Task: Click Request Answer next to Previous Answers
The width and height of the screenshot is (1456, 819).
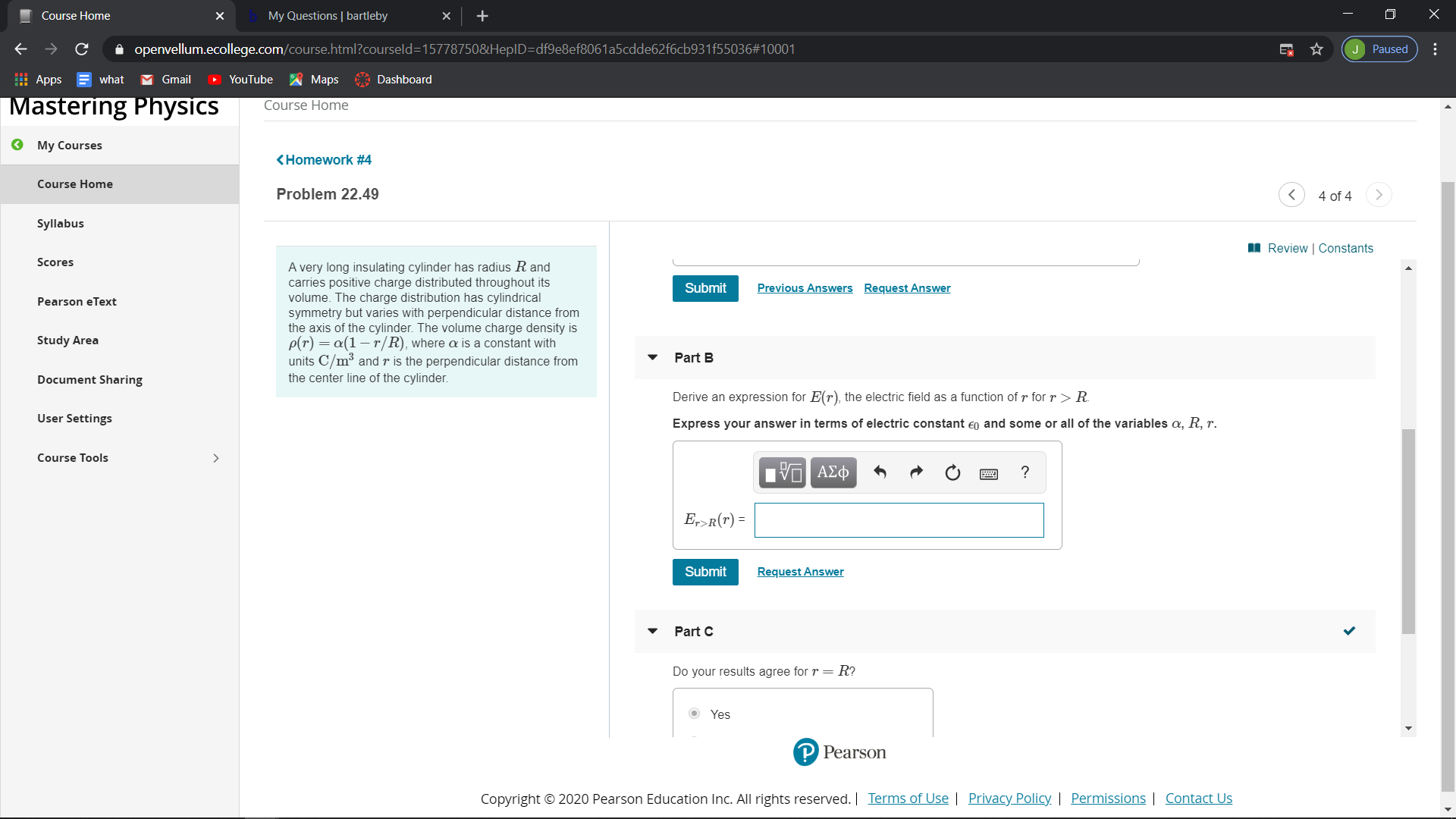Action: [907, 288]
